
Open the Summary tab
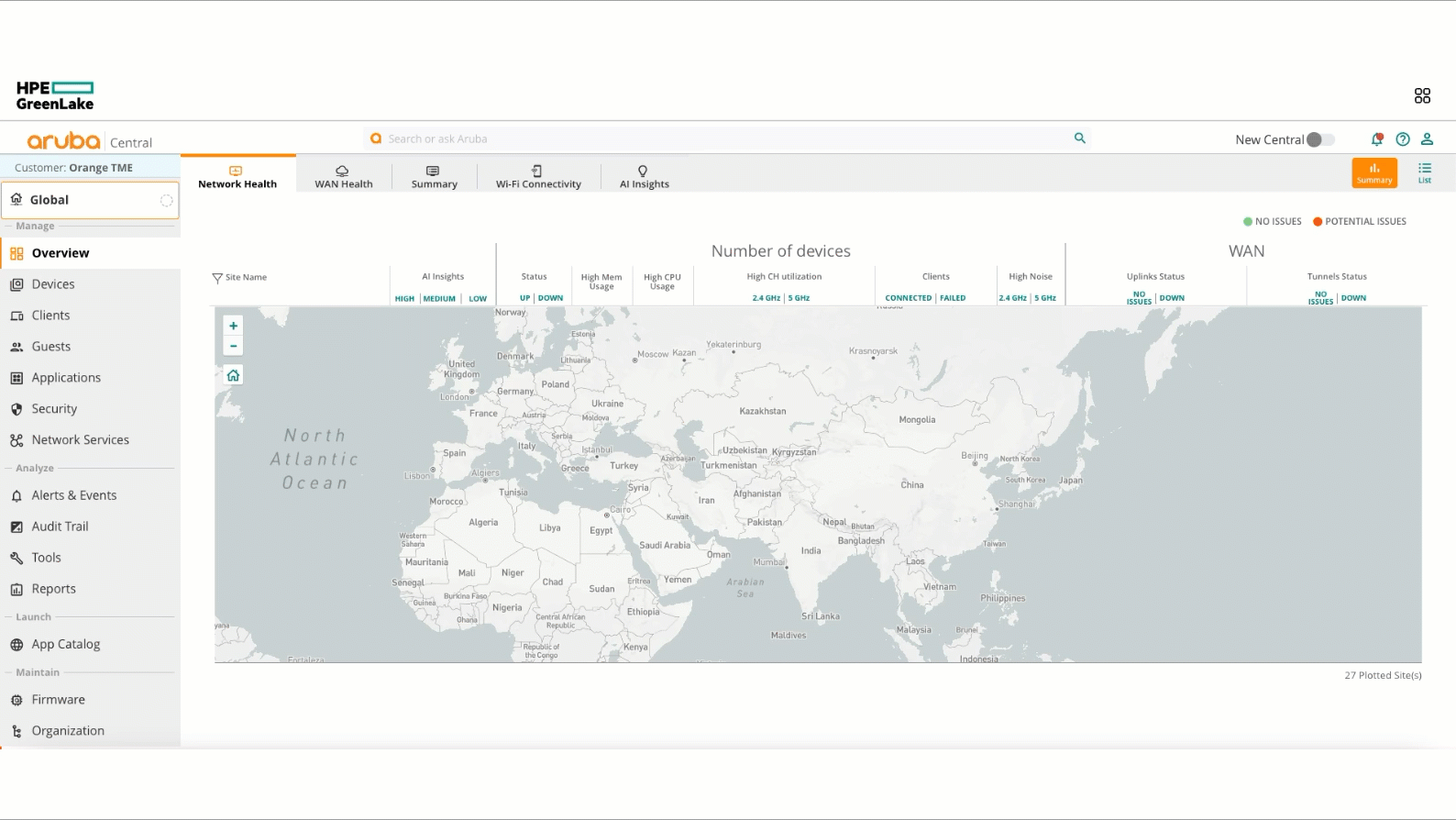[434, 177]
